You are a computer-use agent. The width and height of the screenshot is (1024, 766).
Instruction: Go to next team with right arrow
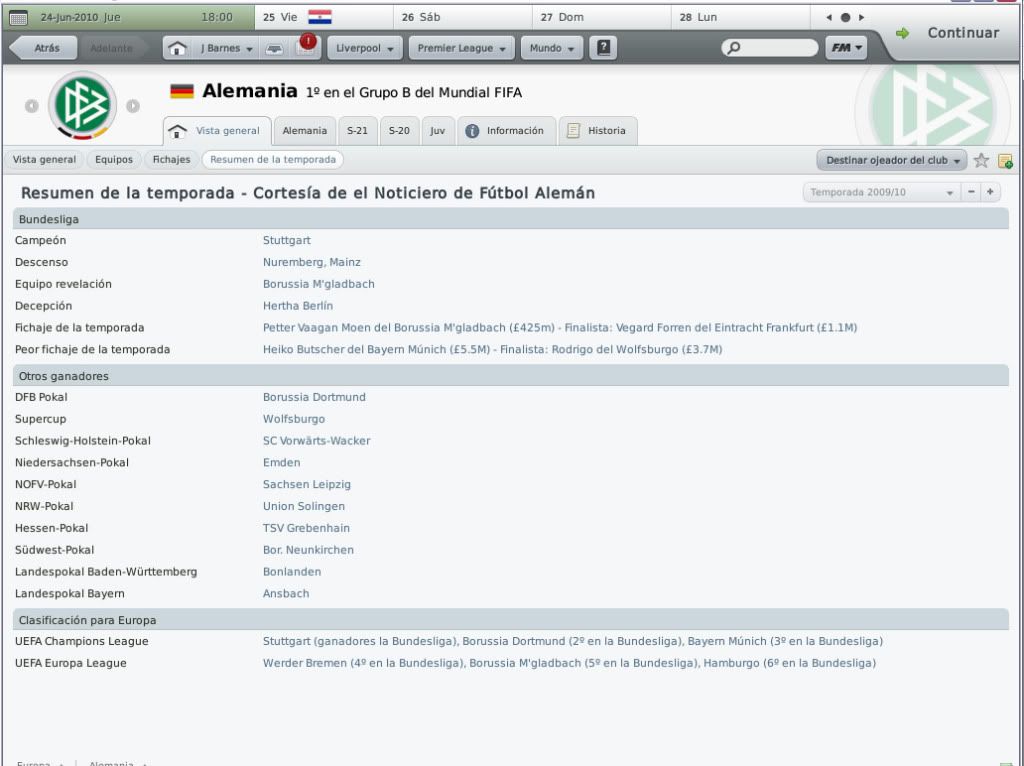tap(133, 106)
